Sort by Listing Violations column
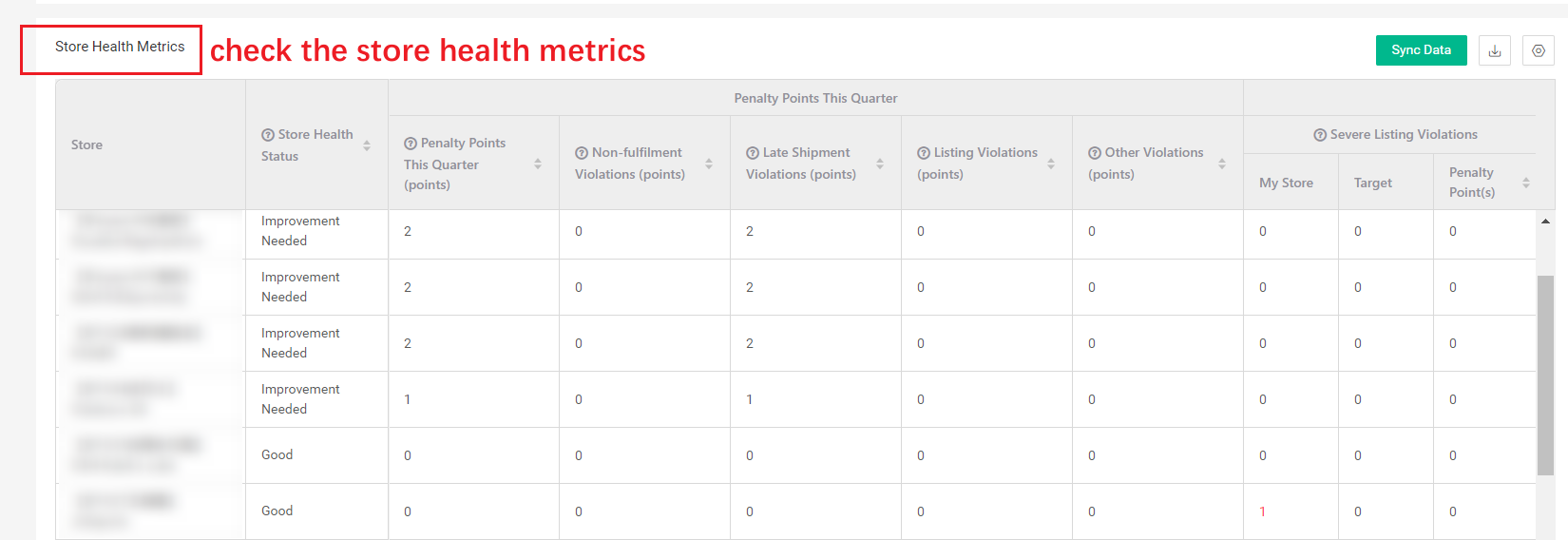Image resolution: width=1568 pixels, height=540 pixels. pos(1051,164)
